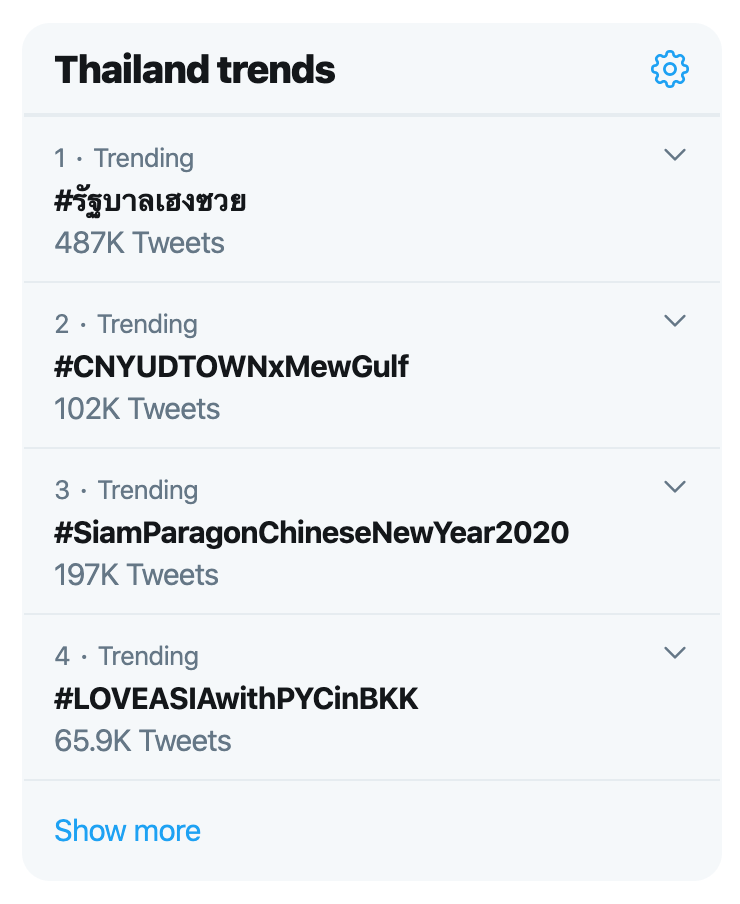Screen dimensions: 740x904
Task: Click the '4 · Trending' label
Action: (x=126, y=656)
